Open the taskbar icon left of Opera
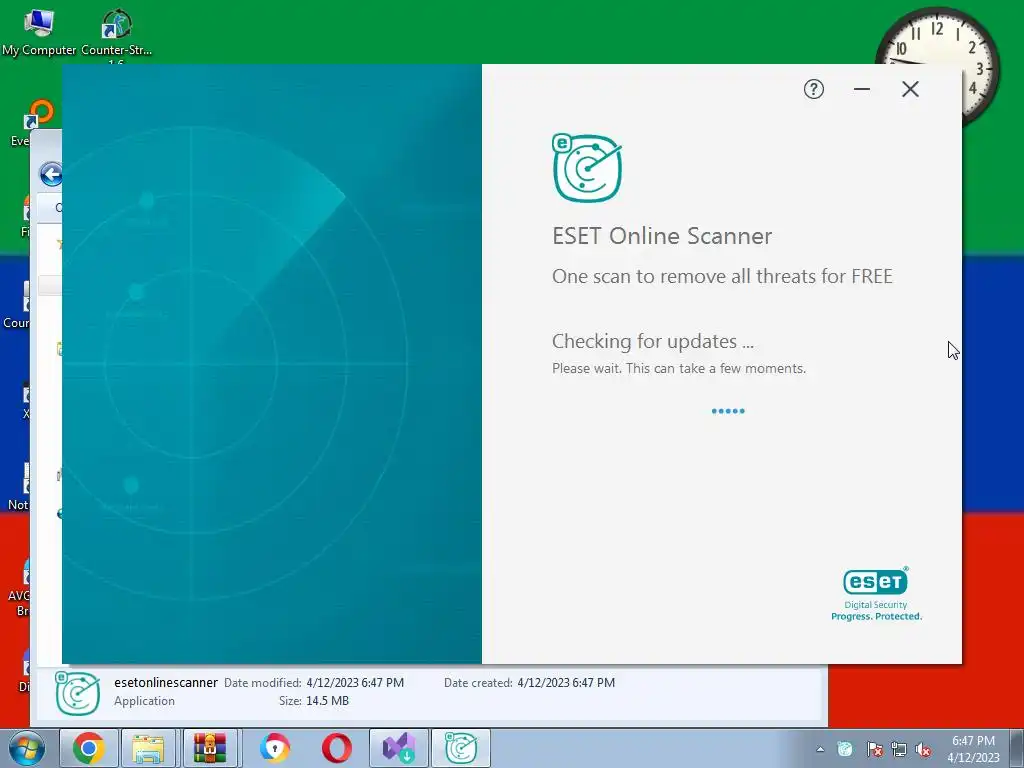1024x768 pixels. 274,748
